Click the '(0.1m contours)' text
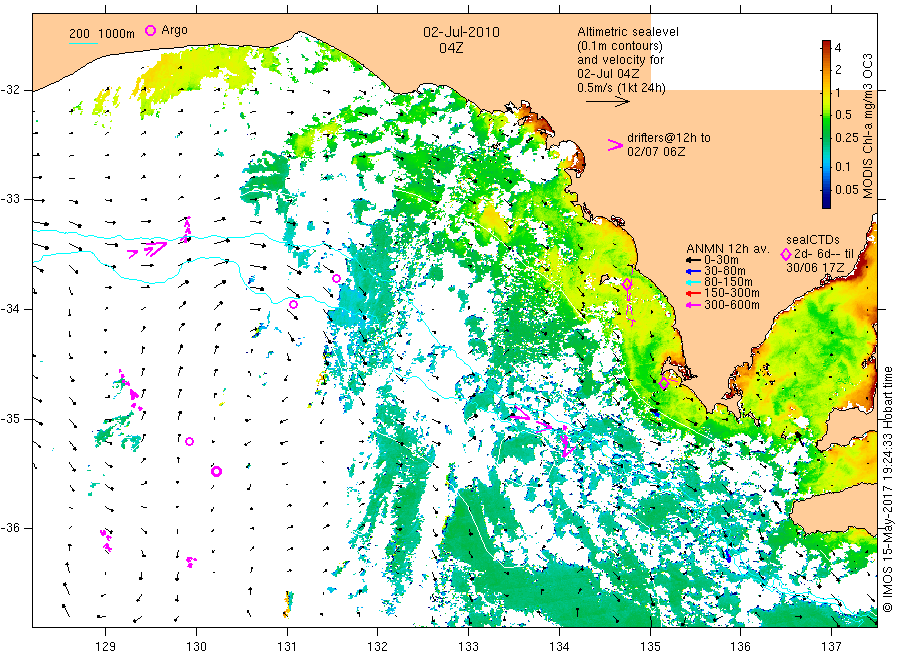 [620, 46]
